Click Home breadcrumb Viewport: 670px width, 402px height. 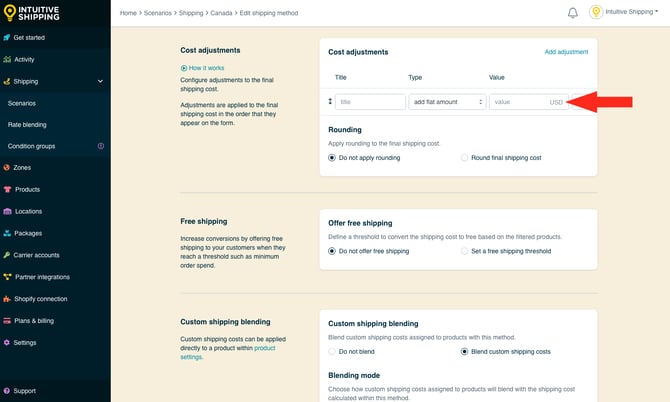click(x=128, y=13)
